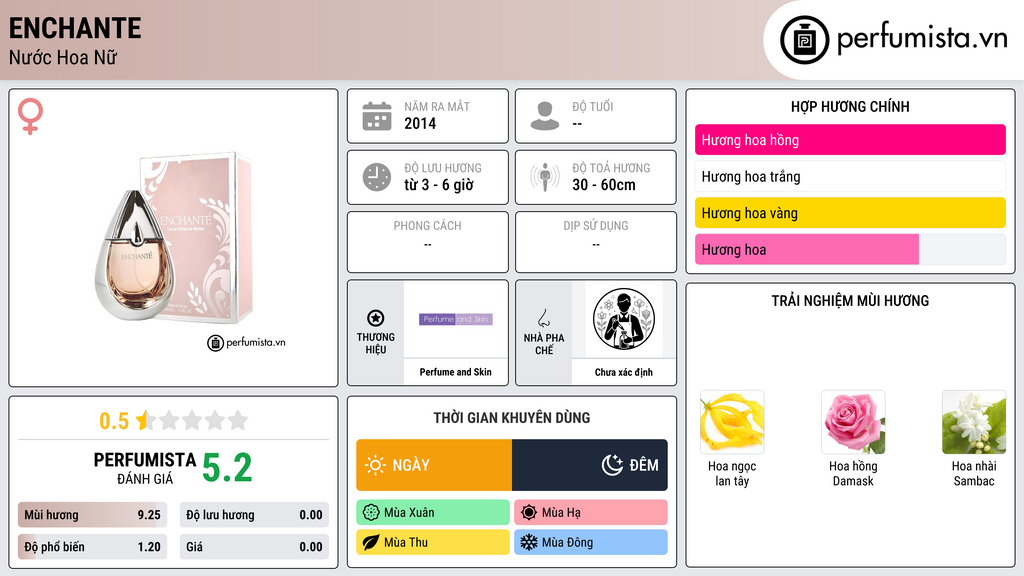Viewport: 1024px width, 576px height.
Task: Click the Trải nghiệm mùi hương heading
Action: 850,301
